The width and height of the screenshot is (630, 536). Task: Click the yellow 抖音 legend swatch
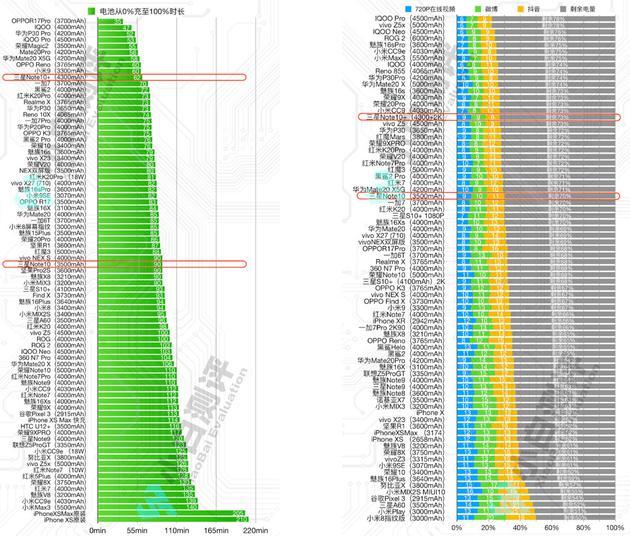(x=520, y=9)
